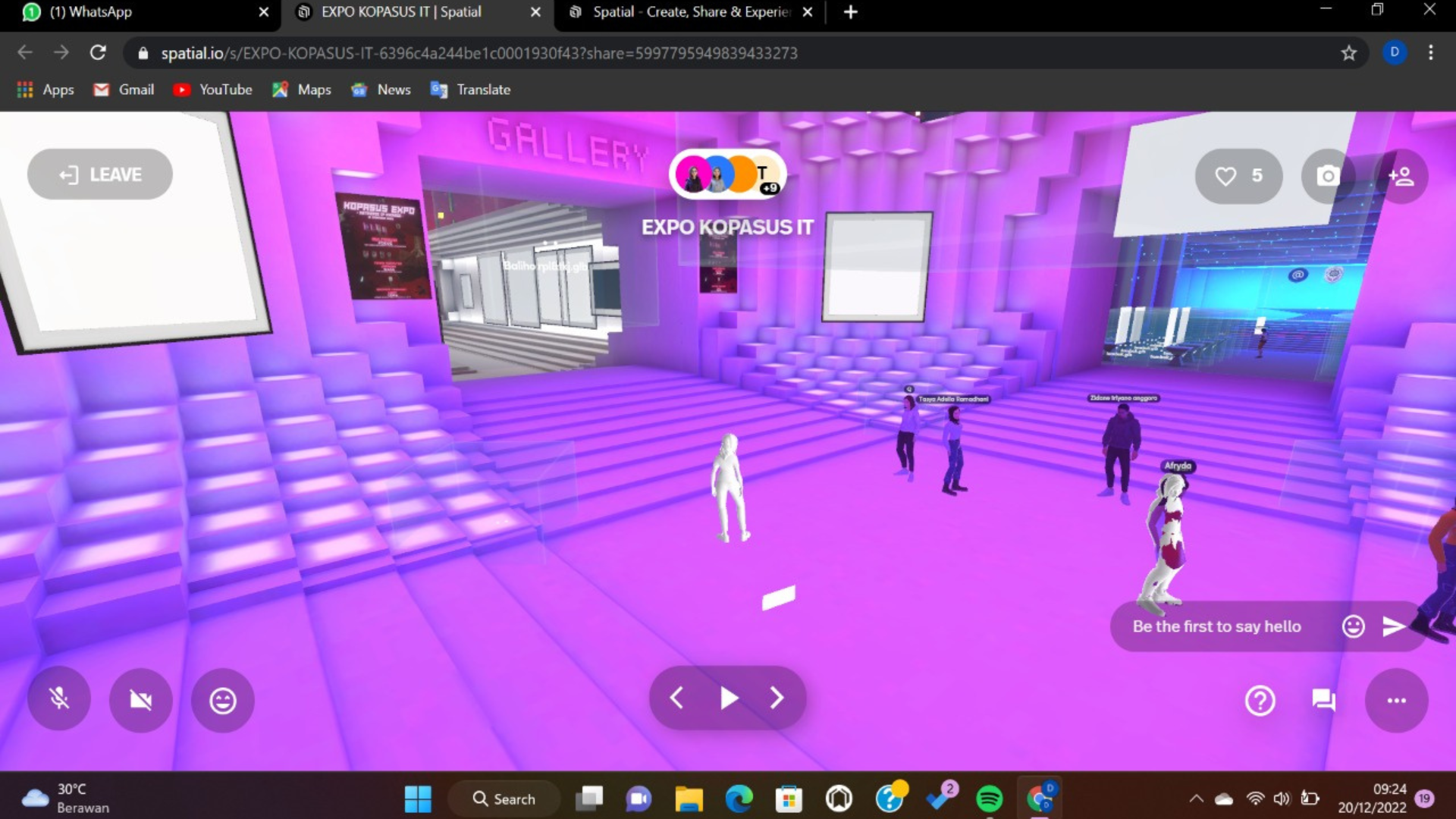1456x819 pixels.
Task: Switch to 'Spatial - Create, Share' tab
Action: (689, 12)
